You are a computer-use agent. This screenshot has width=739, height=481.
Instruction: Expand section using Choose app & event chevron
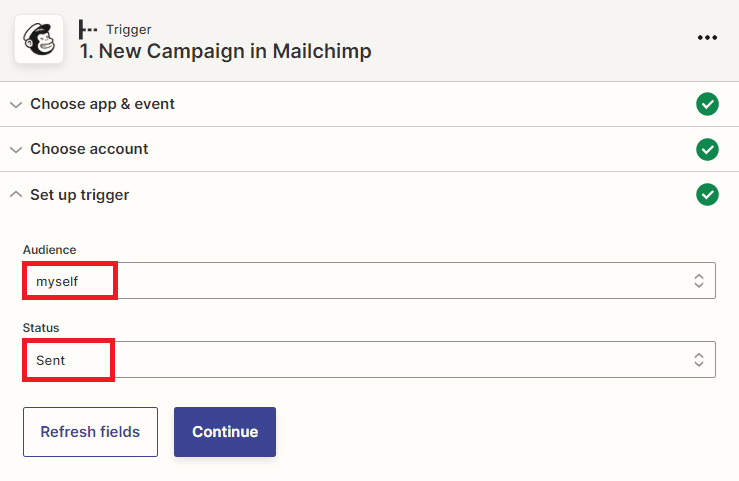click(x=16, y=104)
